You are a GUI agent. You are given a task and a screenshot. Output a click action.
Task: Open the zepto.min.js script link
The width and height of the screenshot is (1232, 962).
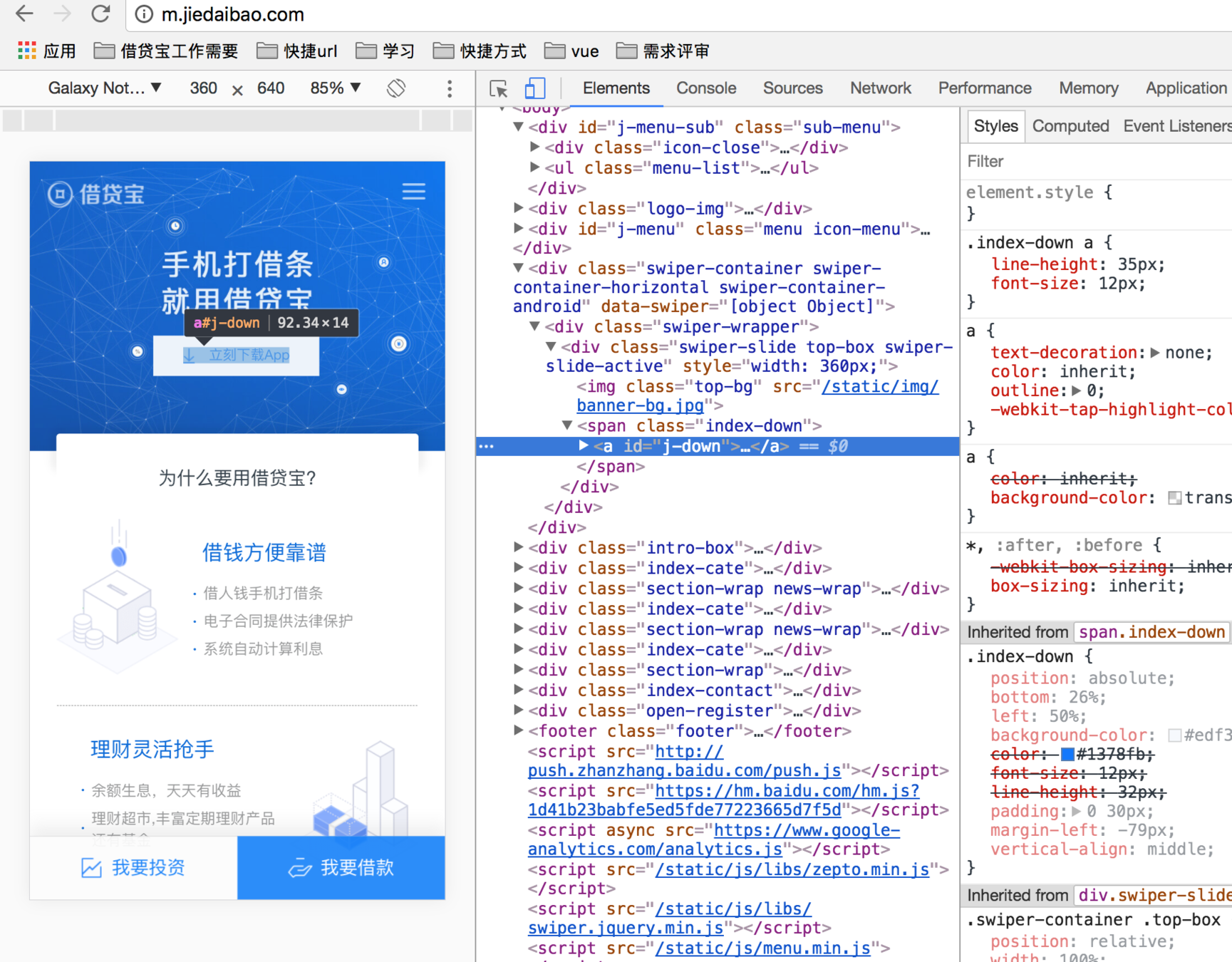792,870
